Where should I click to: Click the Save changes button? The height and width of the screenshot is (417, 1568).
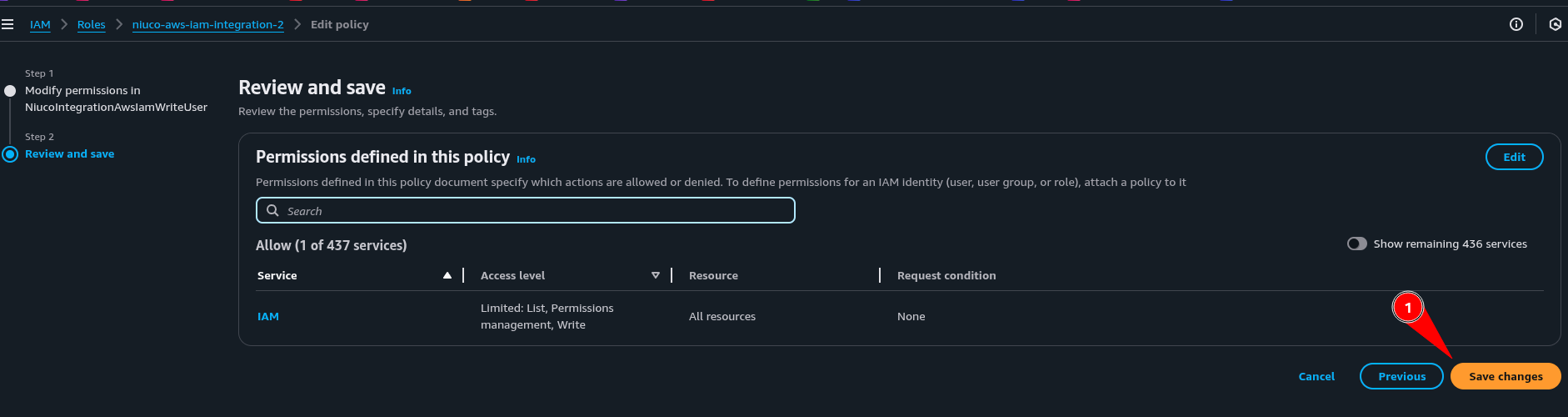click(x=1506, y=376)
